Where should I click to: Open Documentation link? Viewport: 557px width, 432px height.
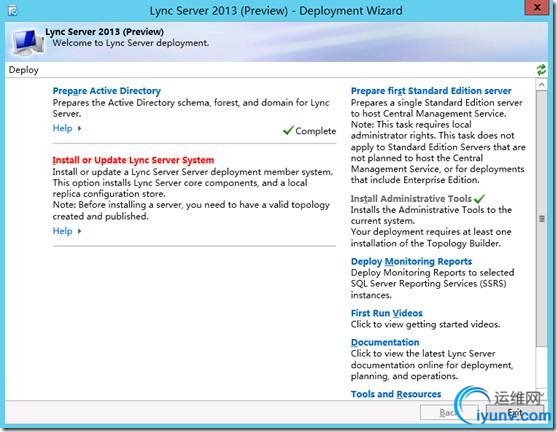(385, 342)
